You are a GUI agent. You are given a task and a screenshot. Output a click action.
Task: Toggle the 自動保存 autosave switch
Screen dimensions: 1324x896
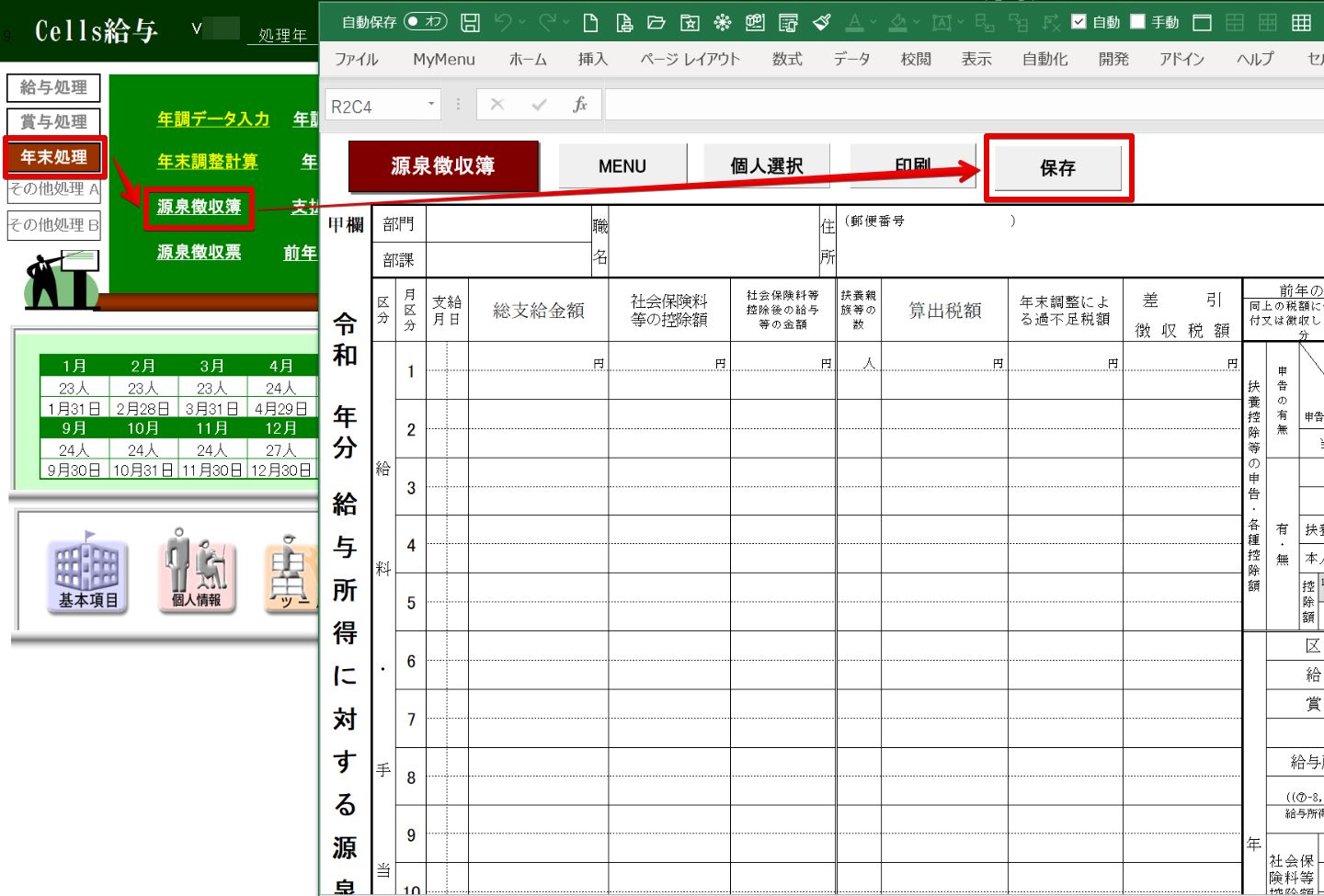(425, 22)
